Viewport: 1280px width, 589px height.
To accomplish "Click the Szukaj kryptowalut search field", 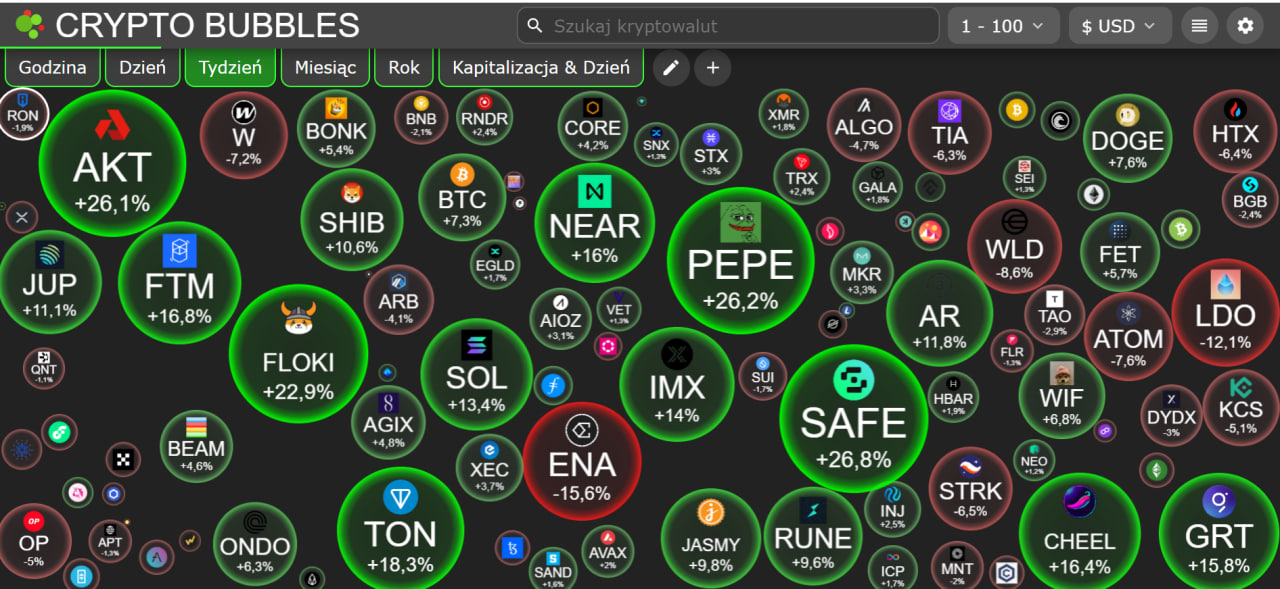I will click(728, 26).
